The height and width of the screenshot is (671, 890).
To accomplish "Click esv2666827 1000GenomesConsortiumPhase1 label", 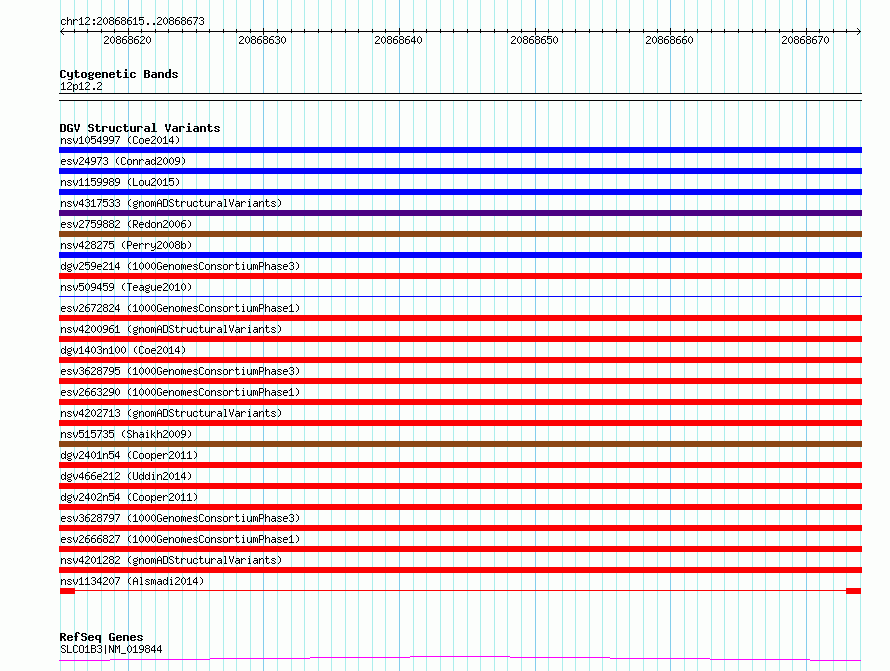I will [180, 539].
